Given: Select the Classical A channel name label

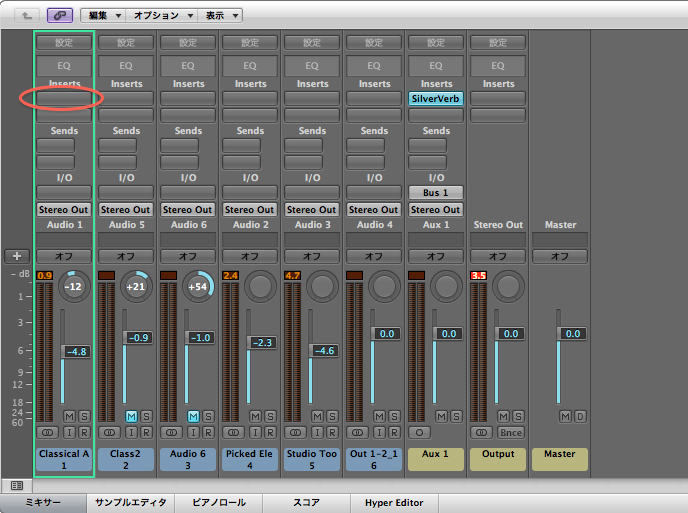Looking at the screenshot, I should 64,459.
